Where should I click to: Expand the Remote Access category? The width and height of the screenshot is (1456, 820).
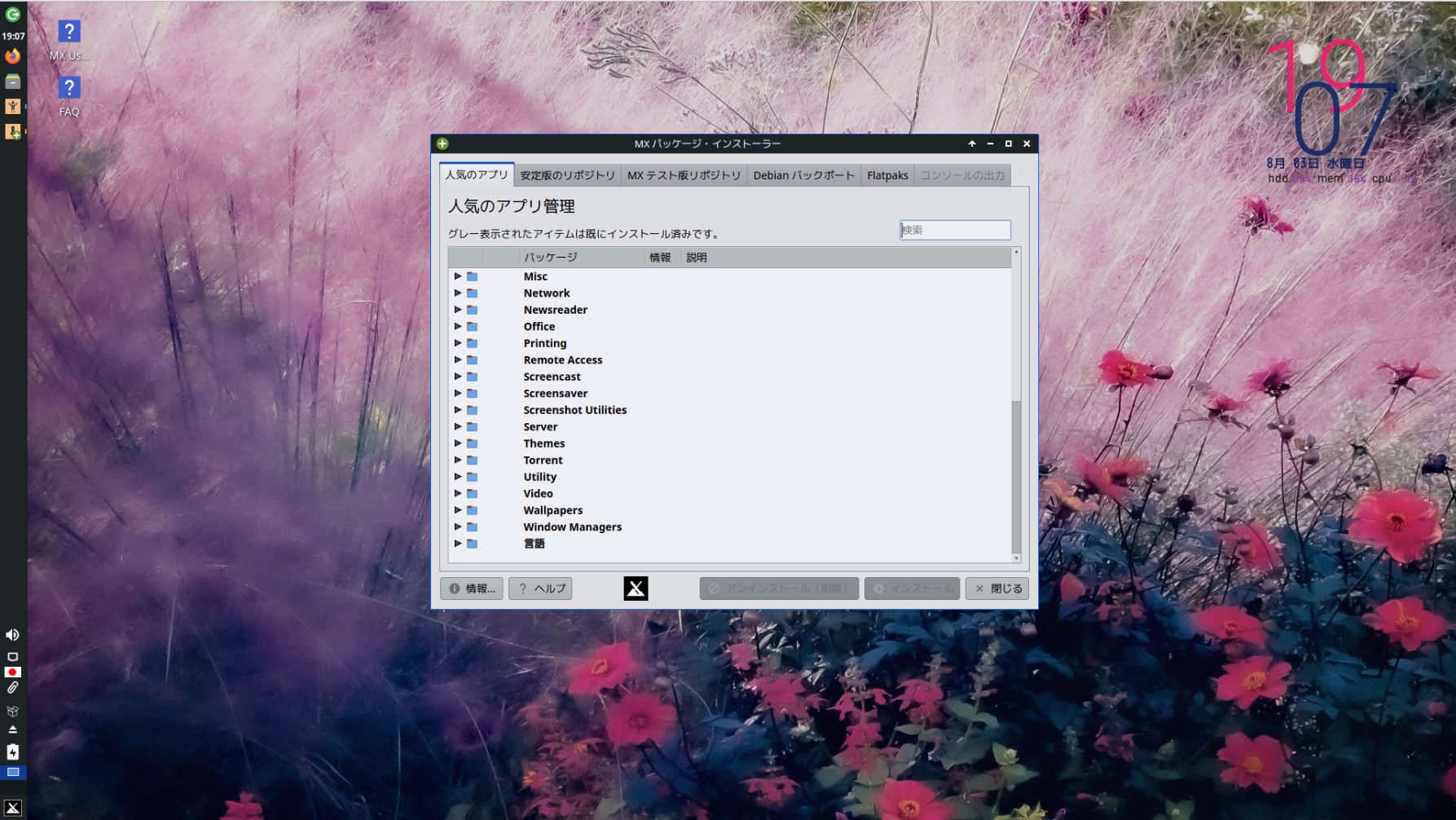[458, 360]
